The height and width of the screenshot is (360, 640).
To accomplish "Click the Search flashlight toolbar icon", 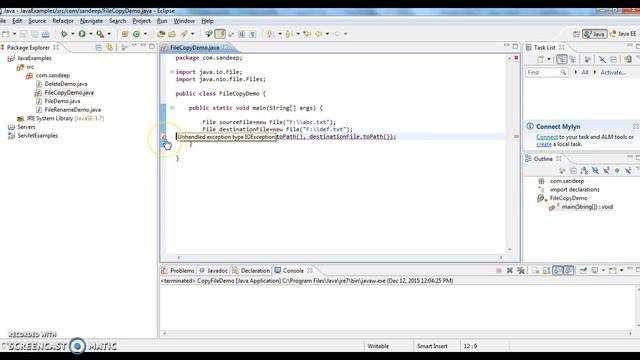I will click(184, 34).
